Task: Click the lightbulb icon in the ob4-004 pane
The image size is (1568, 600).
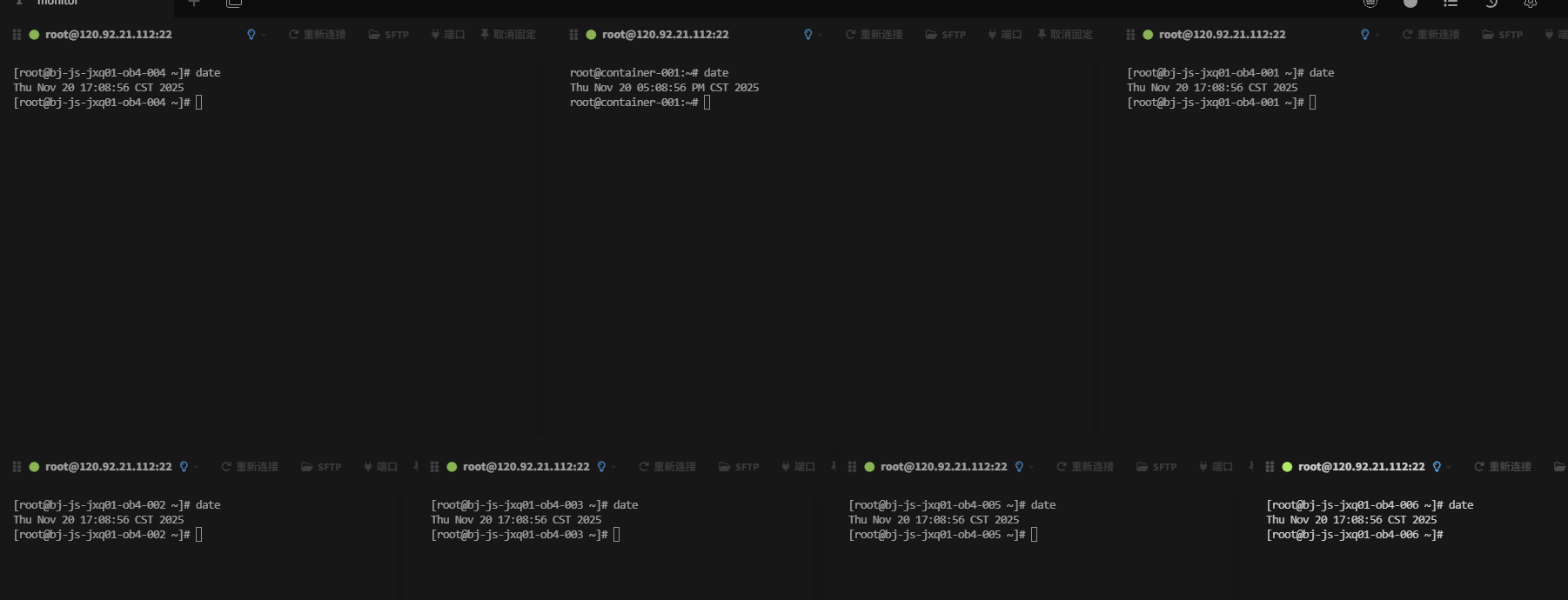Action: point(251,35)
